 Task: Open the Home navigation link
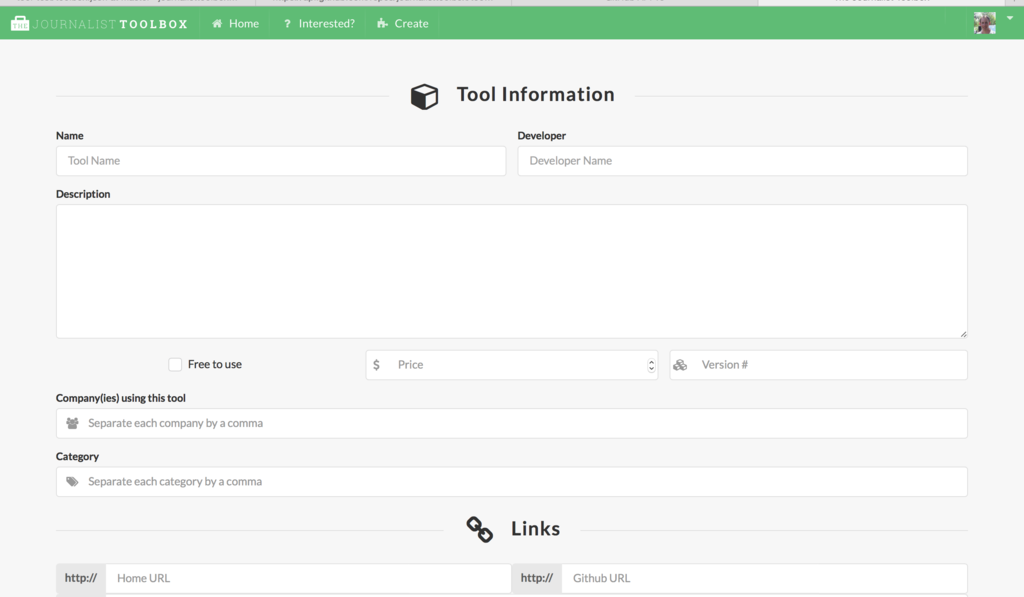[236, 24]
